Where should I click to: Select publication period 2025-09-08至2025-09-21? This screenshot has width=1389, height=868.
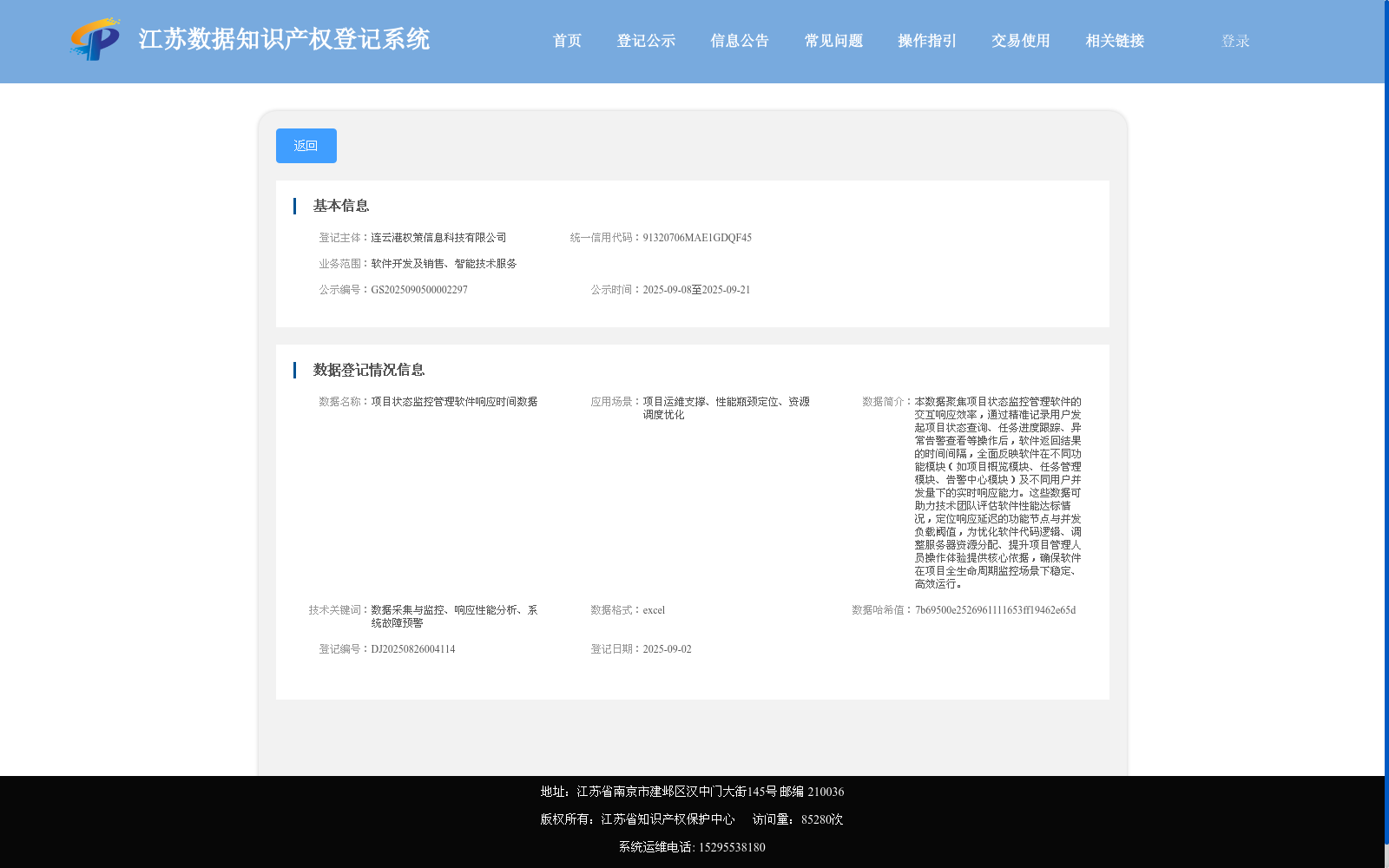tap(696, 290)
